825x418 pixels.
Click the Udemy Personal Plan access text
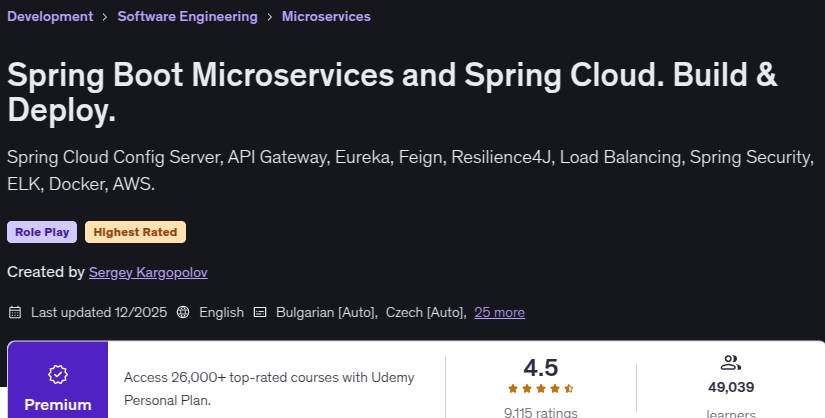pyautogui.click(x=269, y=389)
